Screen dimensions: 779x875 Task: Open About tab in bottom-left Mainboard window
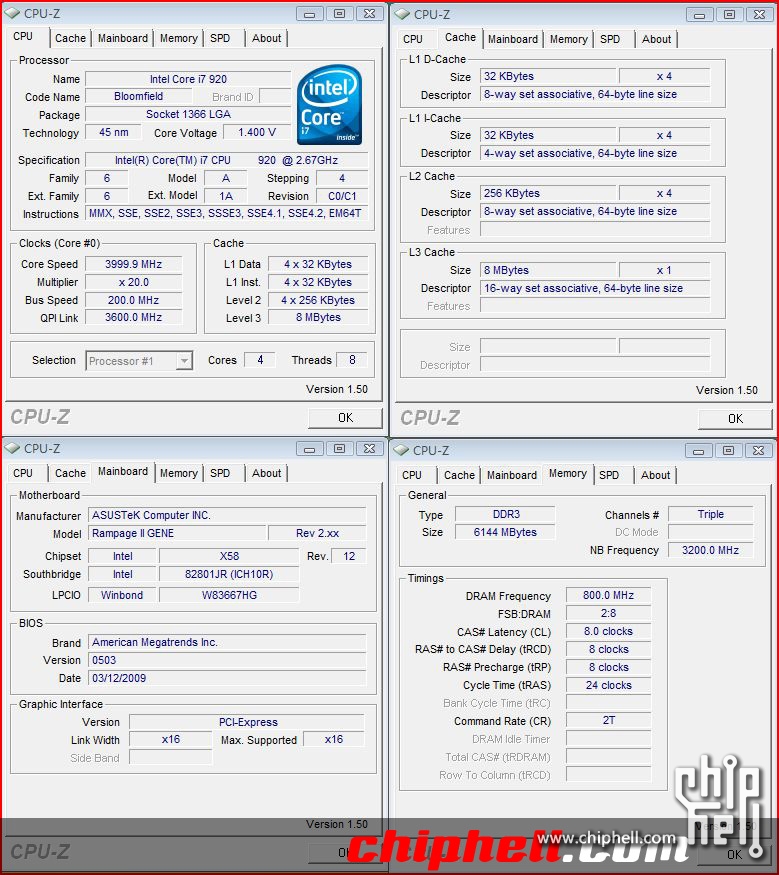tap(266, 473)
